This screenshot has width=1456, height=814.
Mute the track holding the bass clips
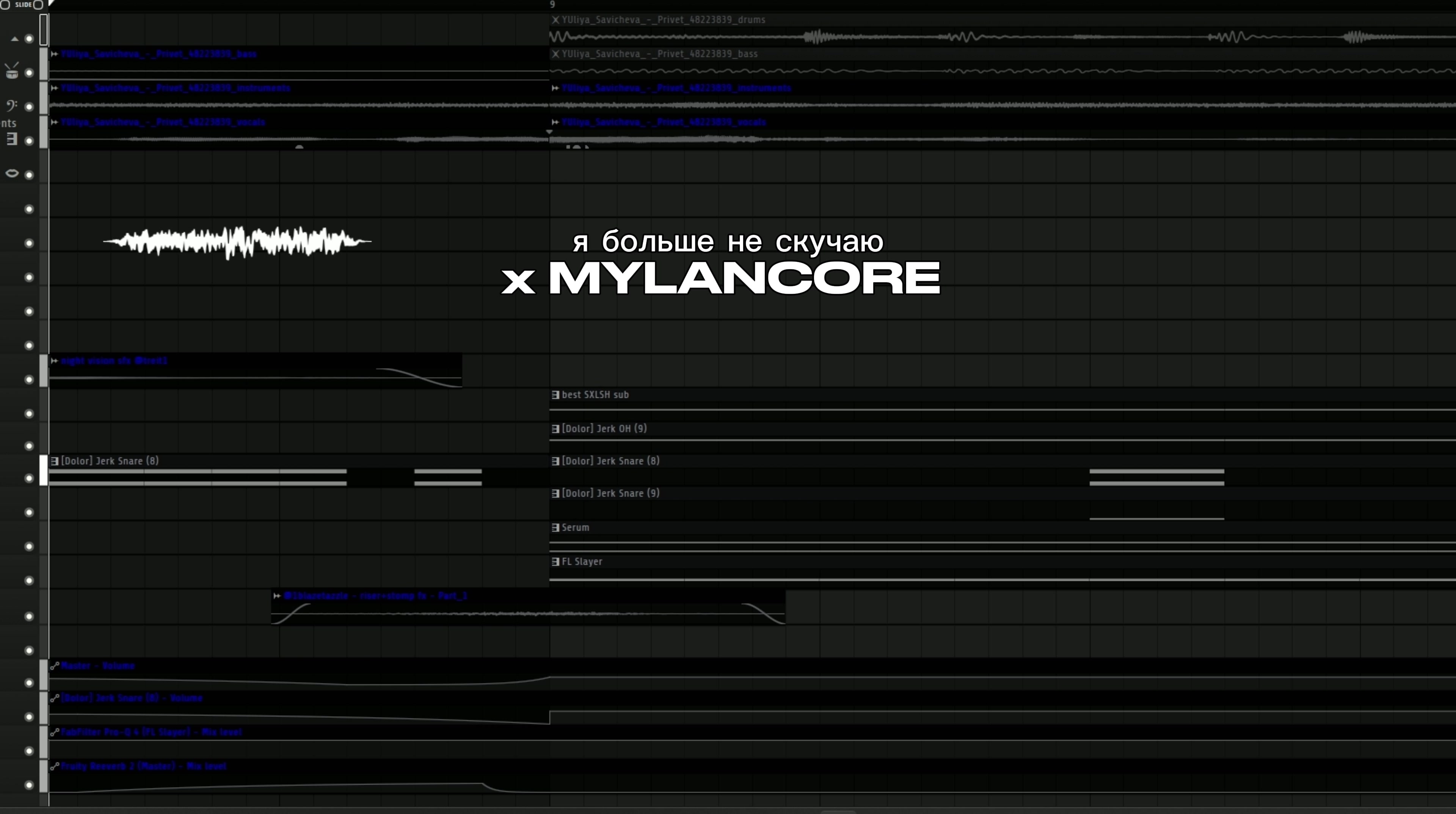point(29,73)
